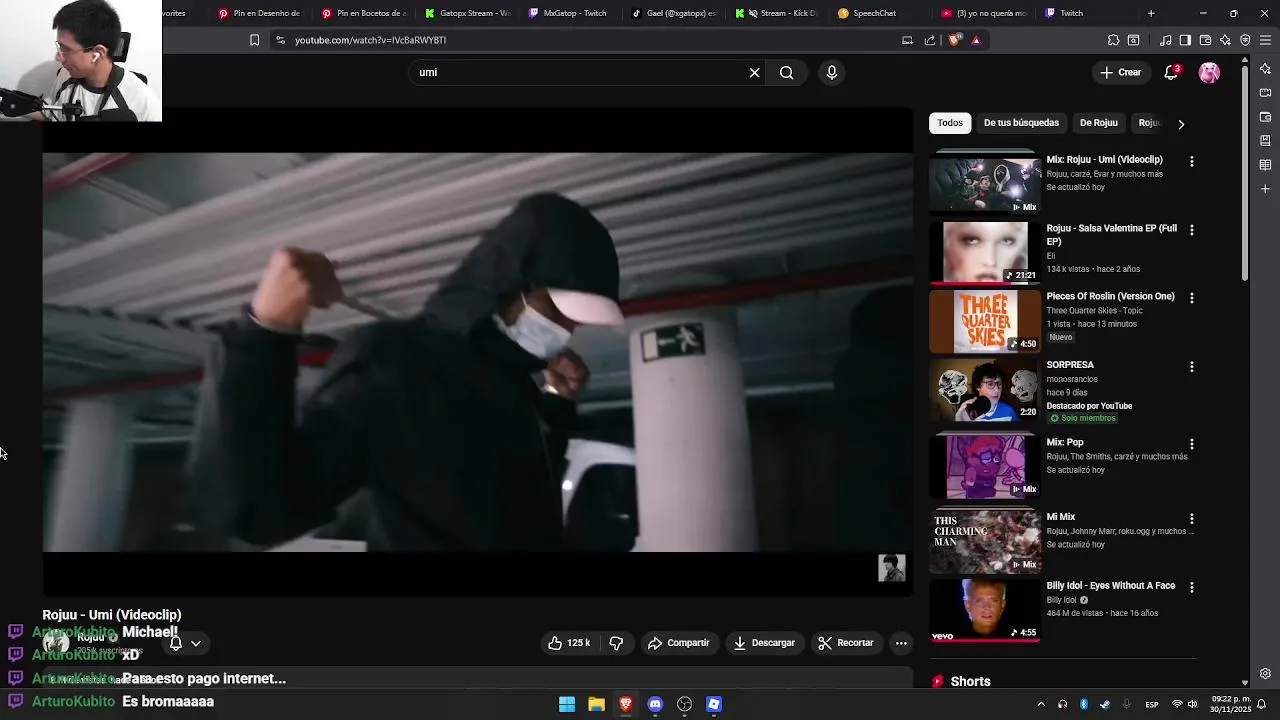Viewport: 1280px width, 720px height.
Task: Open options menu for Mi Mix
Action: point(1191,519)
